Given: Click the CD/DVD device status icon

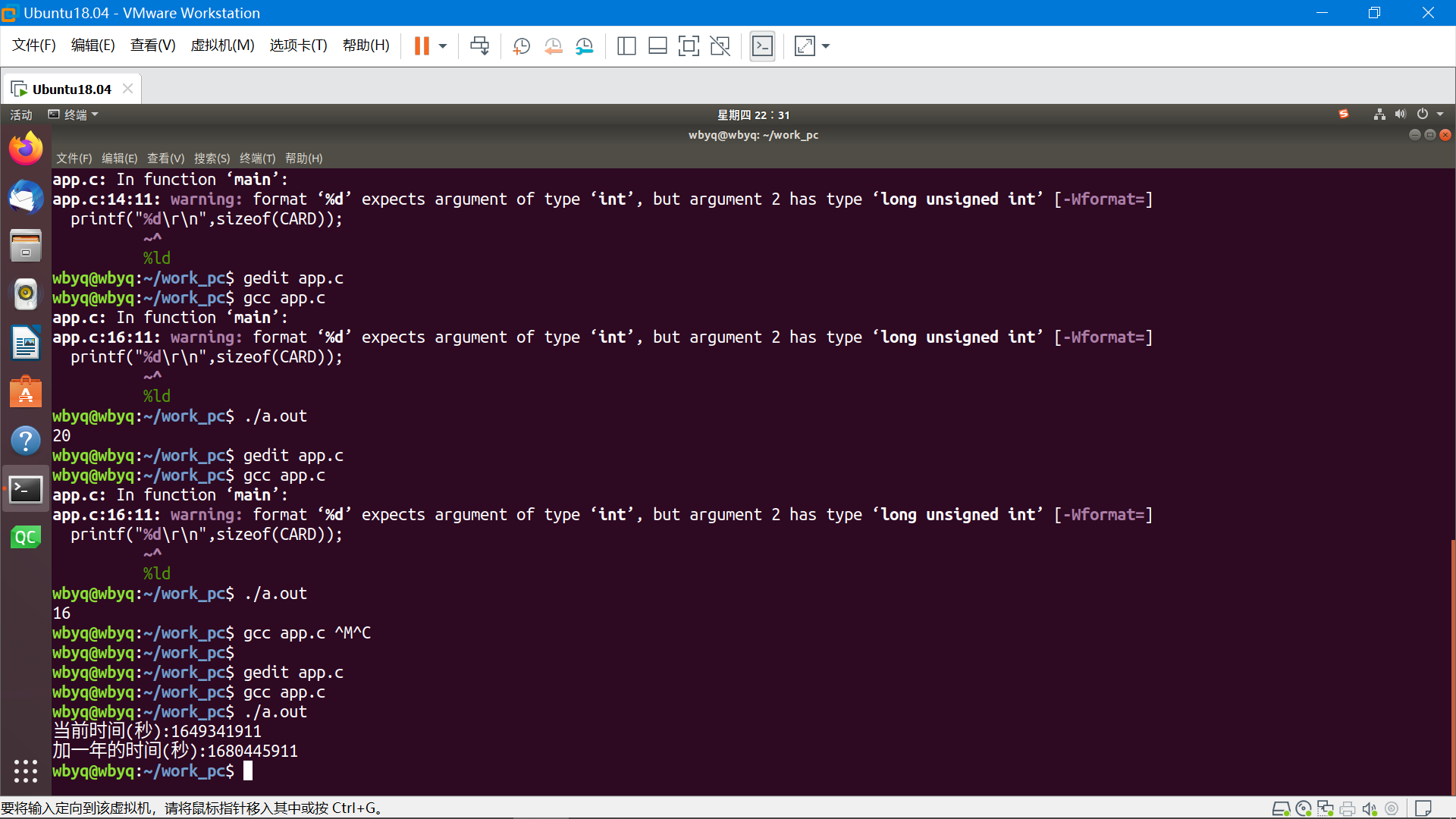Looking at the screenshot, I should point(1304,808).
